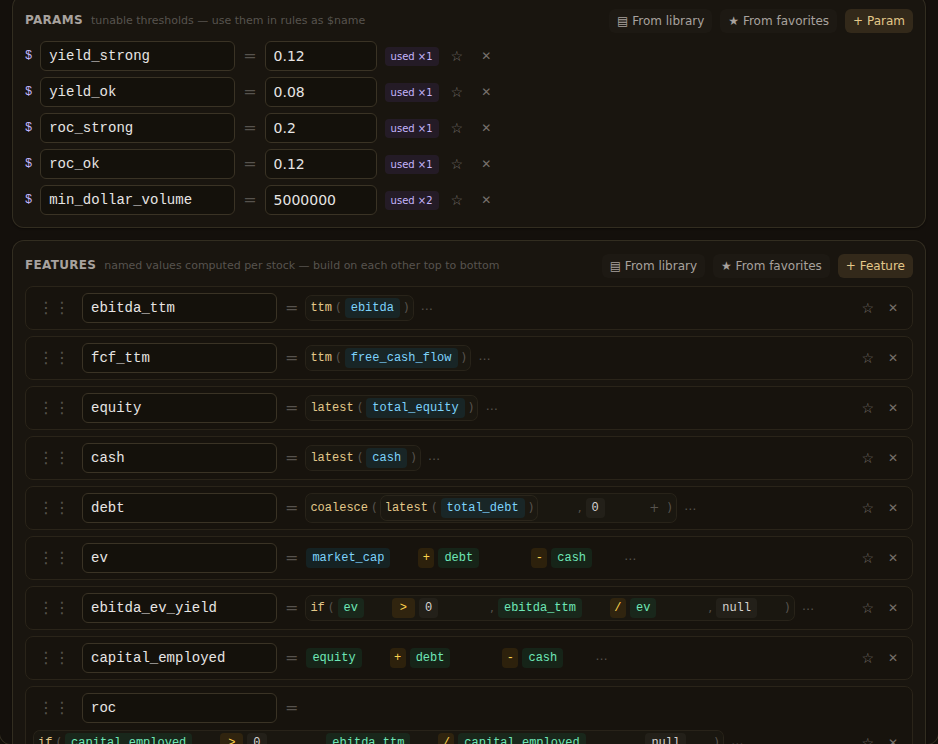Click the debt row drag handle

(54, 508)
